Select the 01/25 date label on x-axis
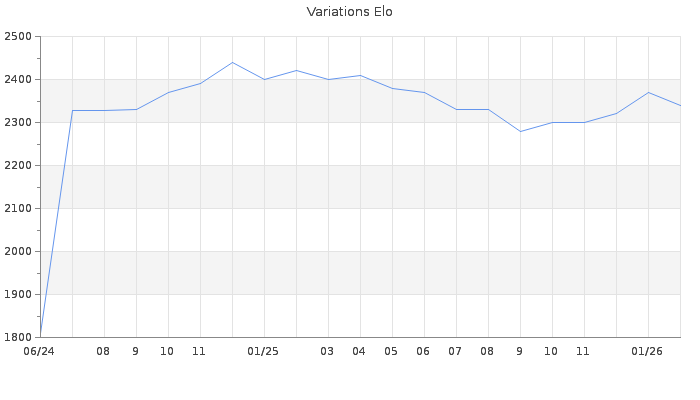 (263, 352)
